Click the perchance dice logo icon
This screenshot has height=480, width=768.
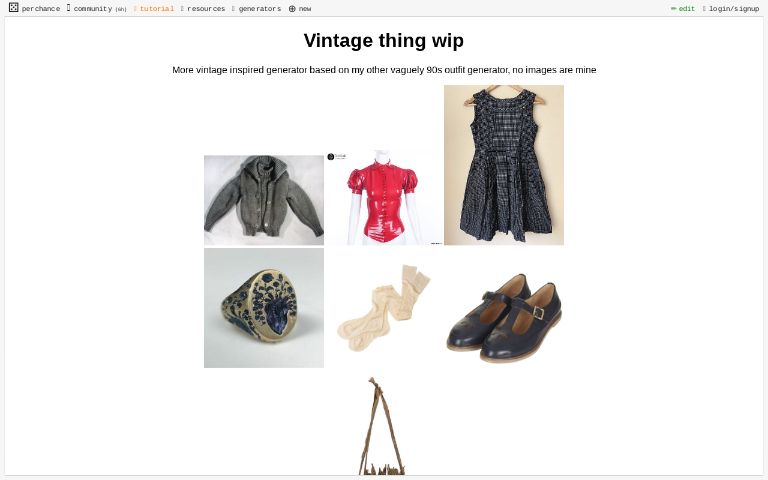[14, 8]
